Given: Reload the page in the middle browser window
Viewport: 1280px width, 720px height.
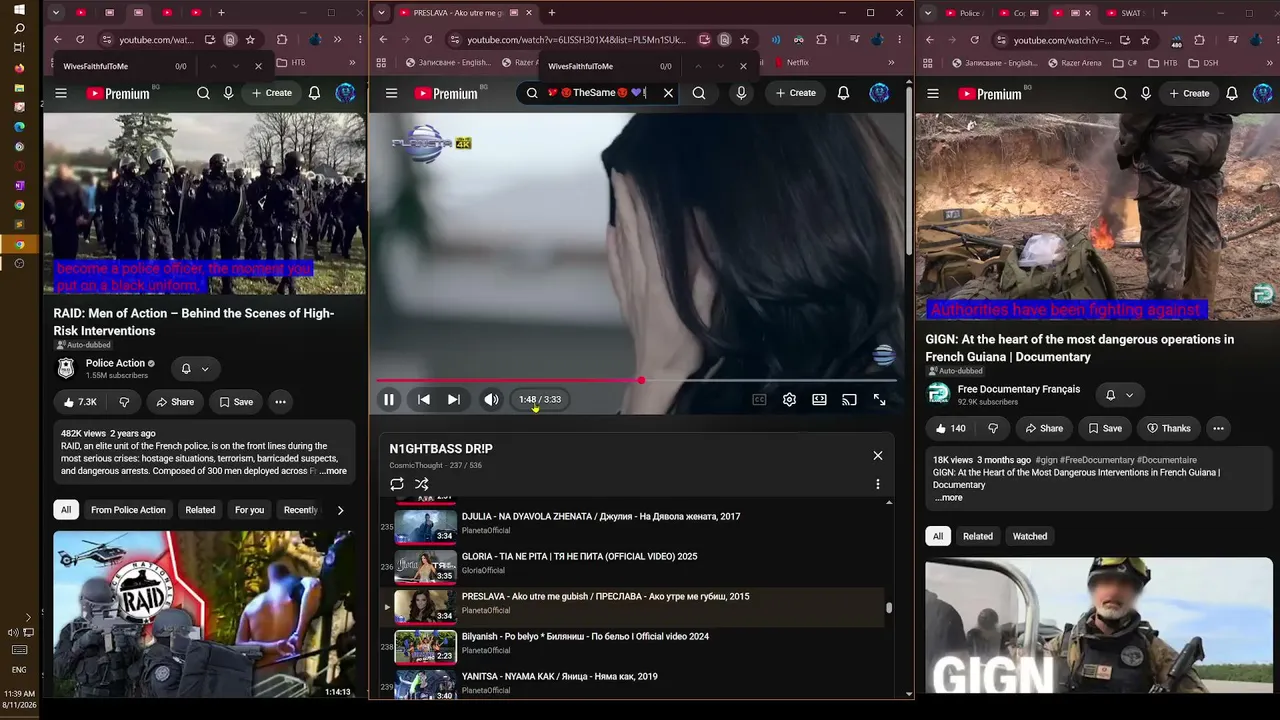Looking at the screenshot, I should coord(428,40).
